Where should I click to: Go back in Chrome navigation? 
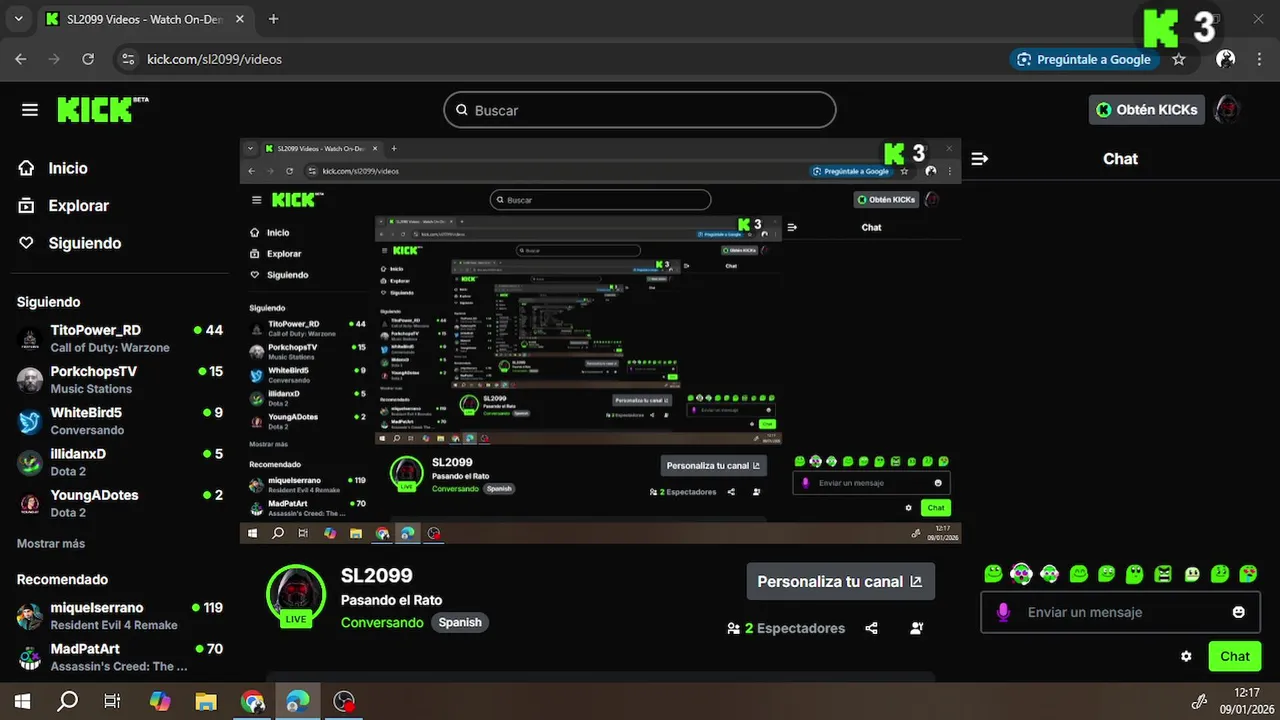[x=21, y=59]
